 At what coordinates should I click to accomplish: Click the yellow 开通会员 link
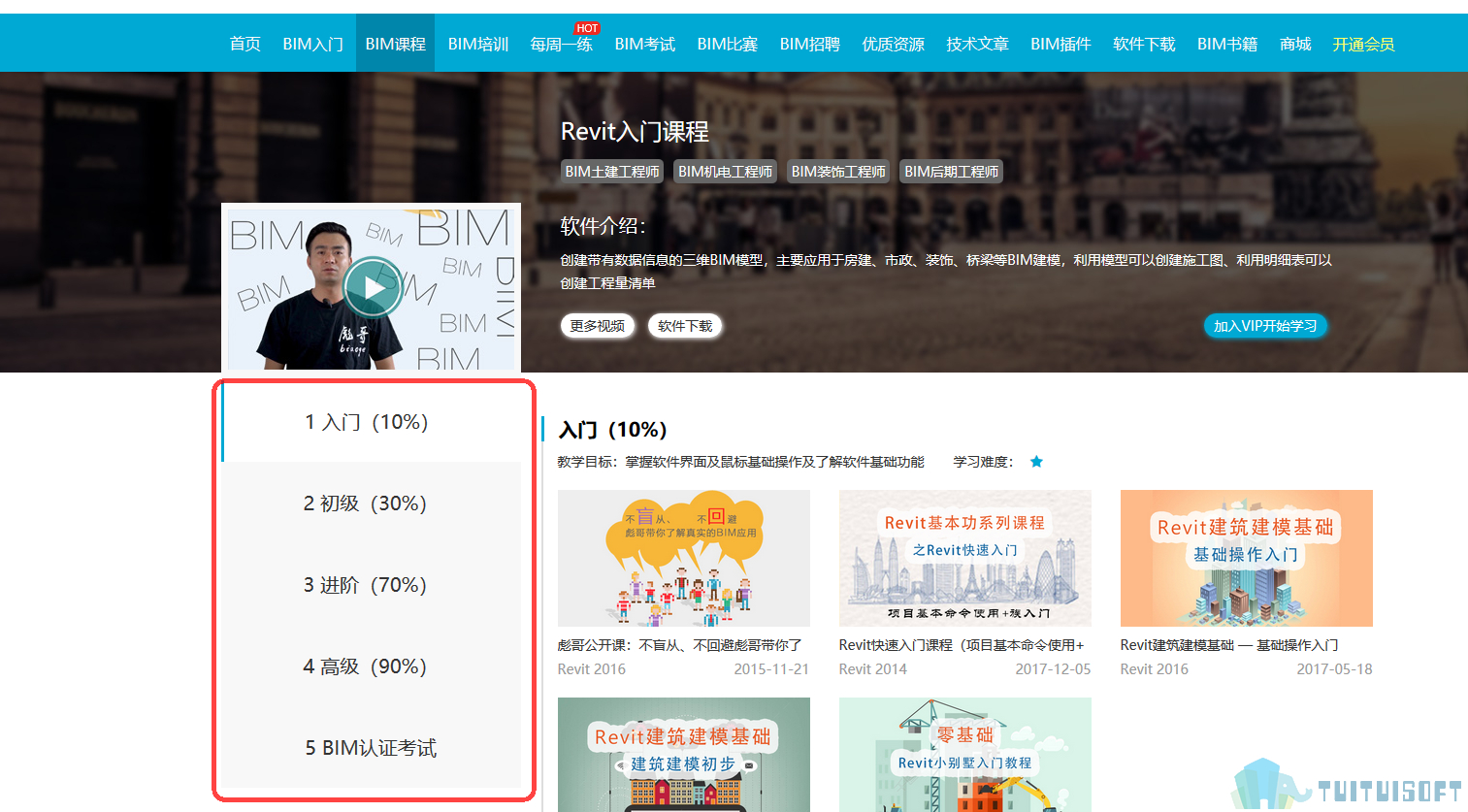[1363, 44]
